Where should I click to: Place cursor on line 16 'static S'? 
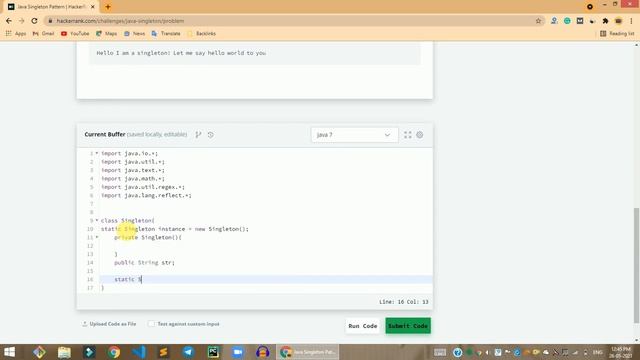[x=128, y=279]
